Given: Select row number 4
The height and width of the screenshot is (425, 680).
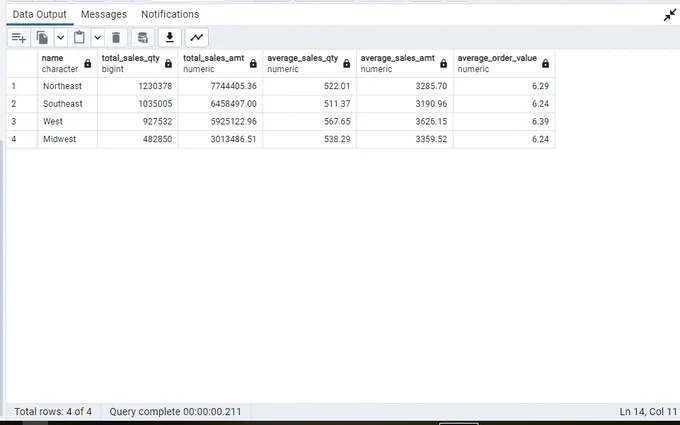Looking at the screenshot, I should [22, 139].
